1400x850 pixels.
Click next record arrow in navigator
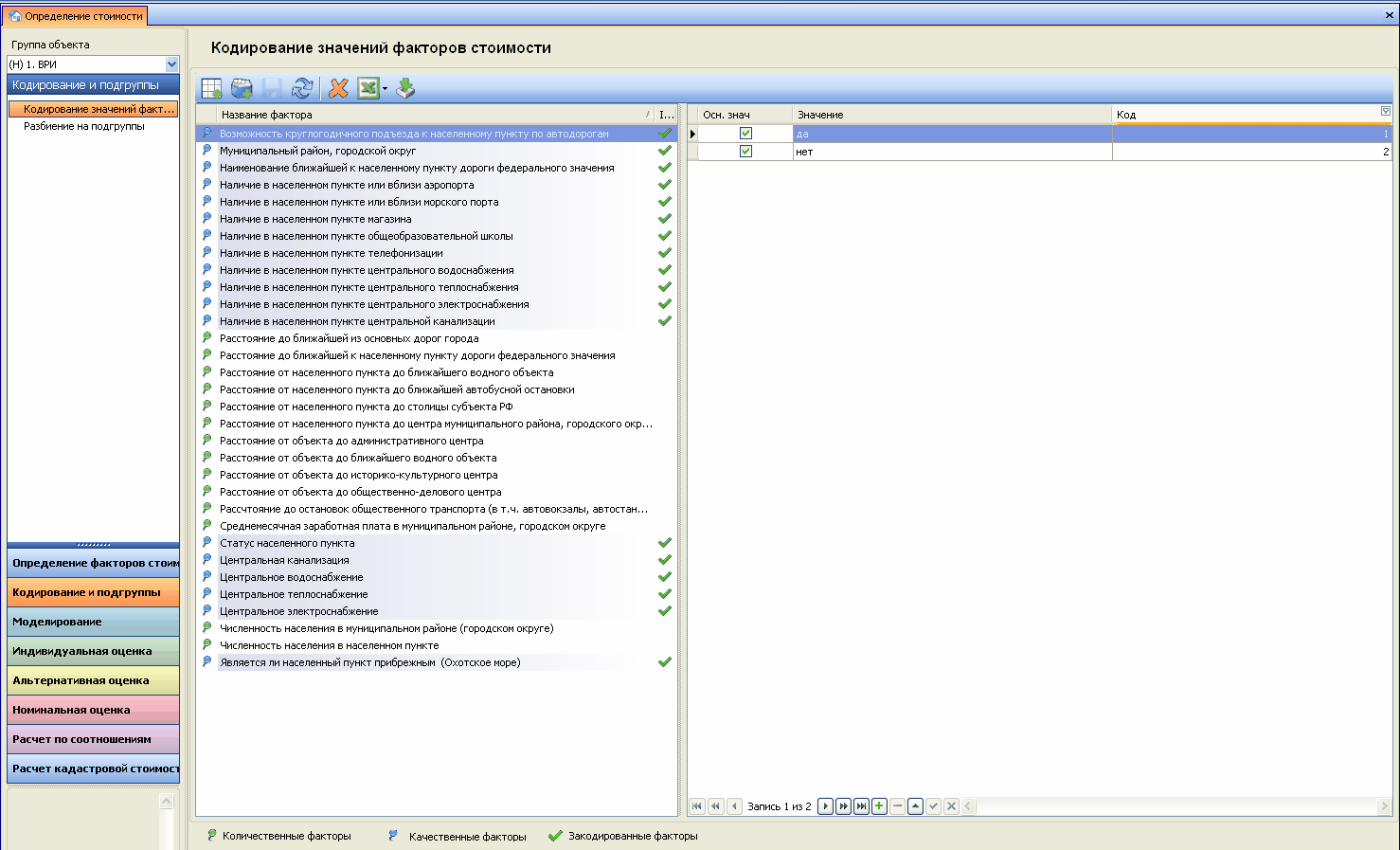(x=825, y=806)
